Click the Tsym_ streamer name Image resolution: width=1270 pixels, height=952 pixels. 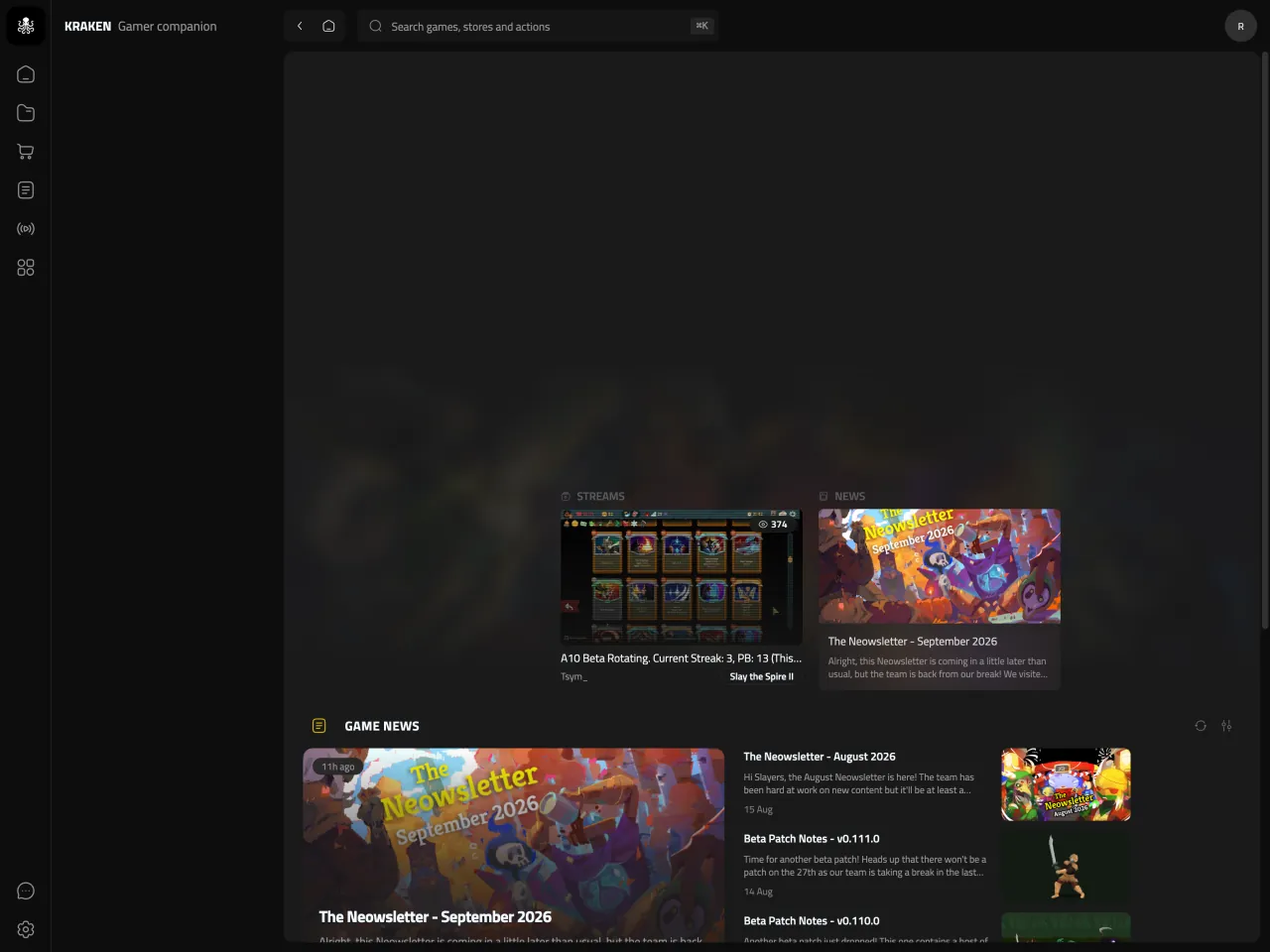573,676
